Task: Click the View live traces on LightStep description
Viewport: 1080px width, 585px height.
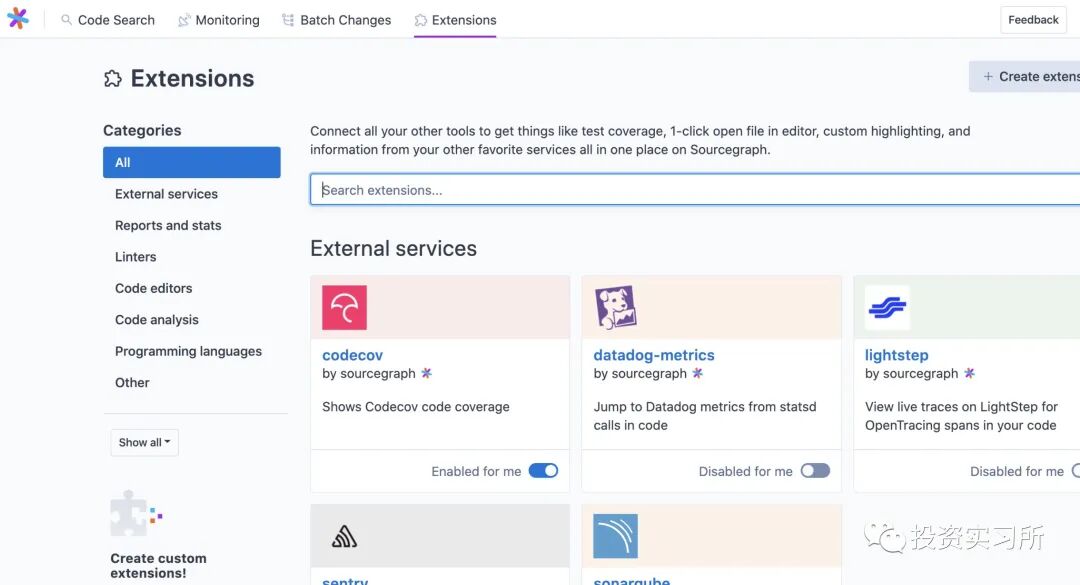Action: click(x=962, y=416)
